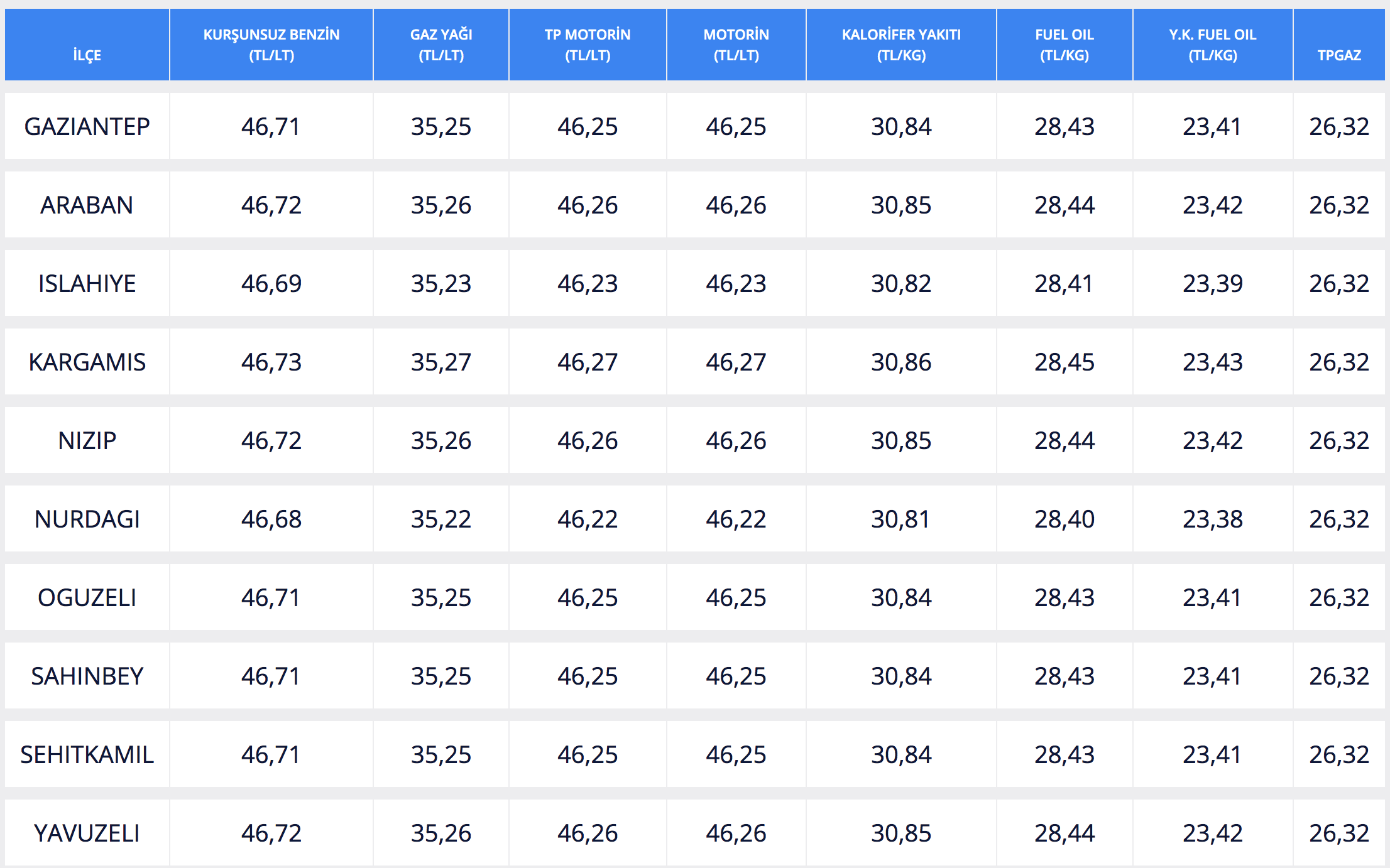This screenshot has width=1390, height=868.
Task: Select the Y.K. FUEL OIL header
Action: pyautogui.click(x=1212, y=45)
